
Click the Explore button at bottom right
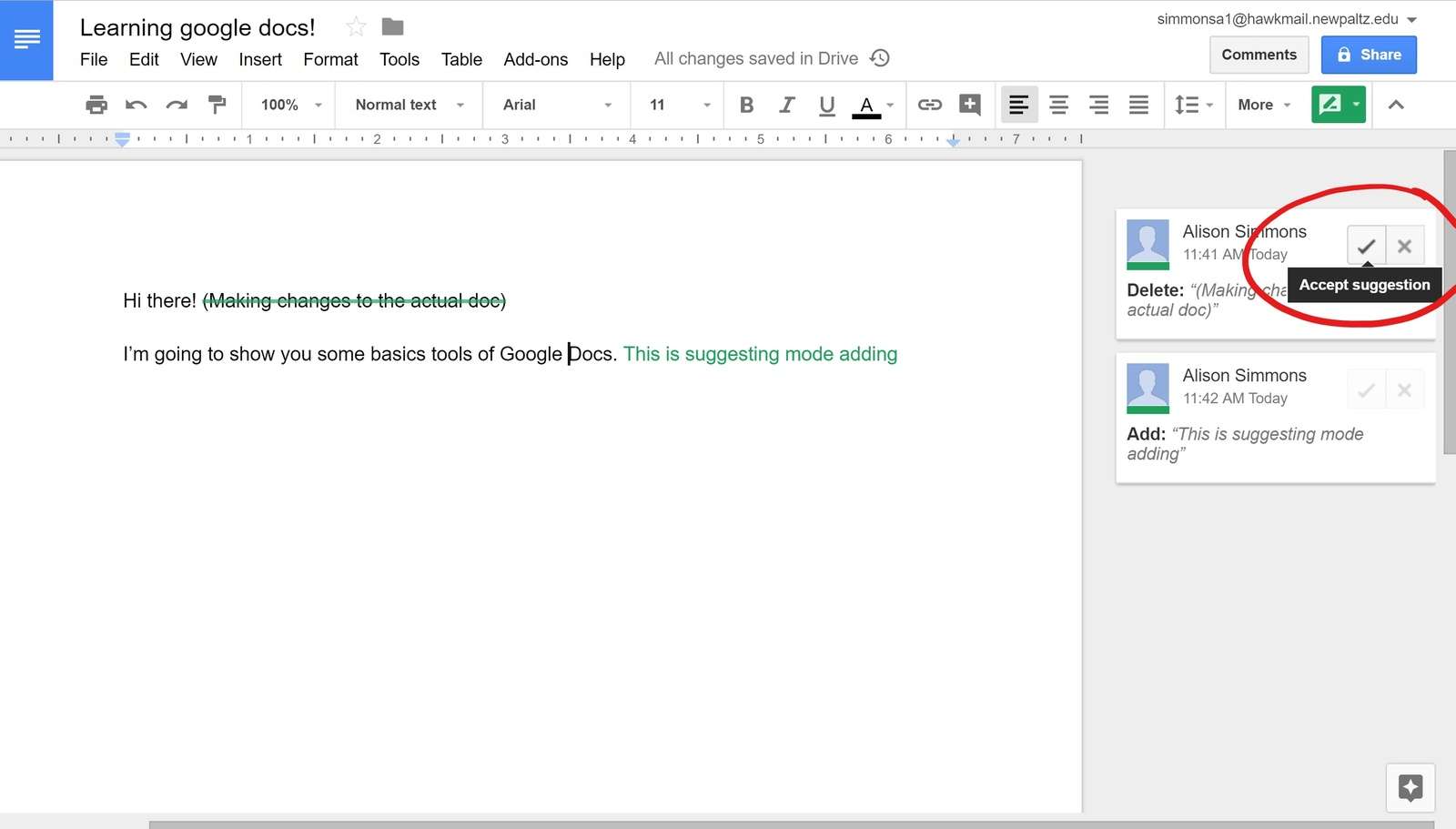click(x=1410, y=787)
